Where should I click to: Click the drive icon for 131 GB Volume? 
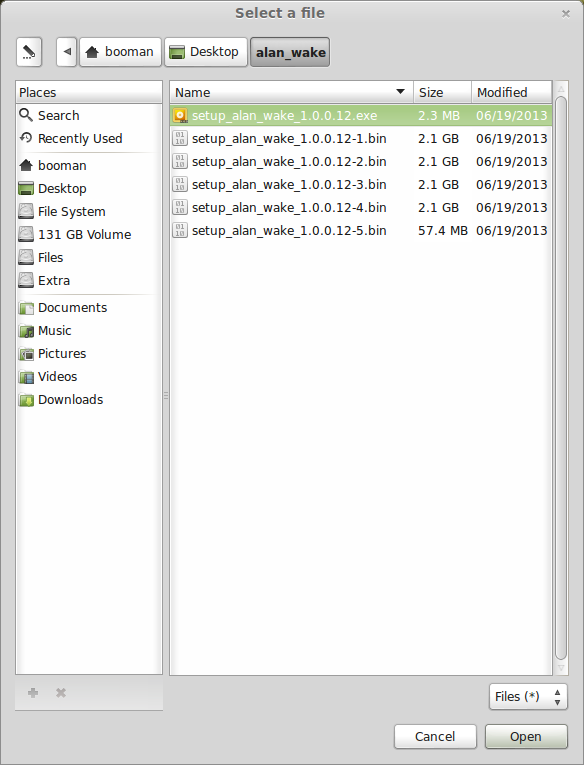click(x=26, y=234)
